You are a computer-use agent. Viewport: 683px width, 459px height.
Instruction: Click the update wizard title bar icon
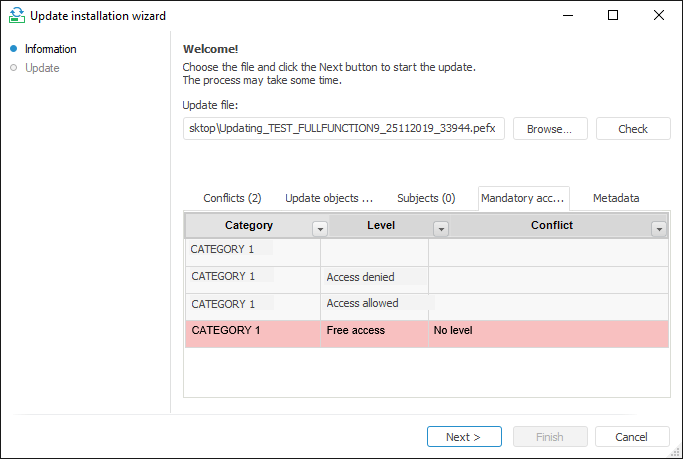(16, 16)
